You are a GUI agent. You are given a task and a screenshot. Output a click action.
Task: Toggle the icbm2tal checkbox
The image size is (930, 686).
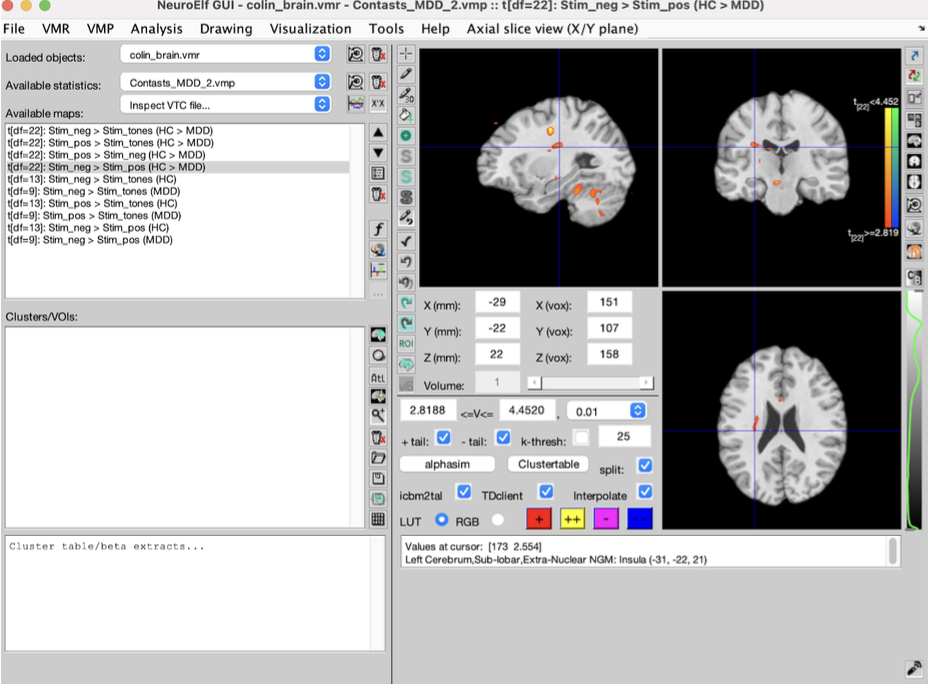pos(464,492)
